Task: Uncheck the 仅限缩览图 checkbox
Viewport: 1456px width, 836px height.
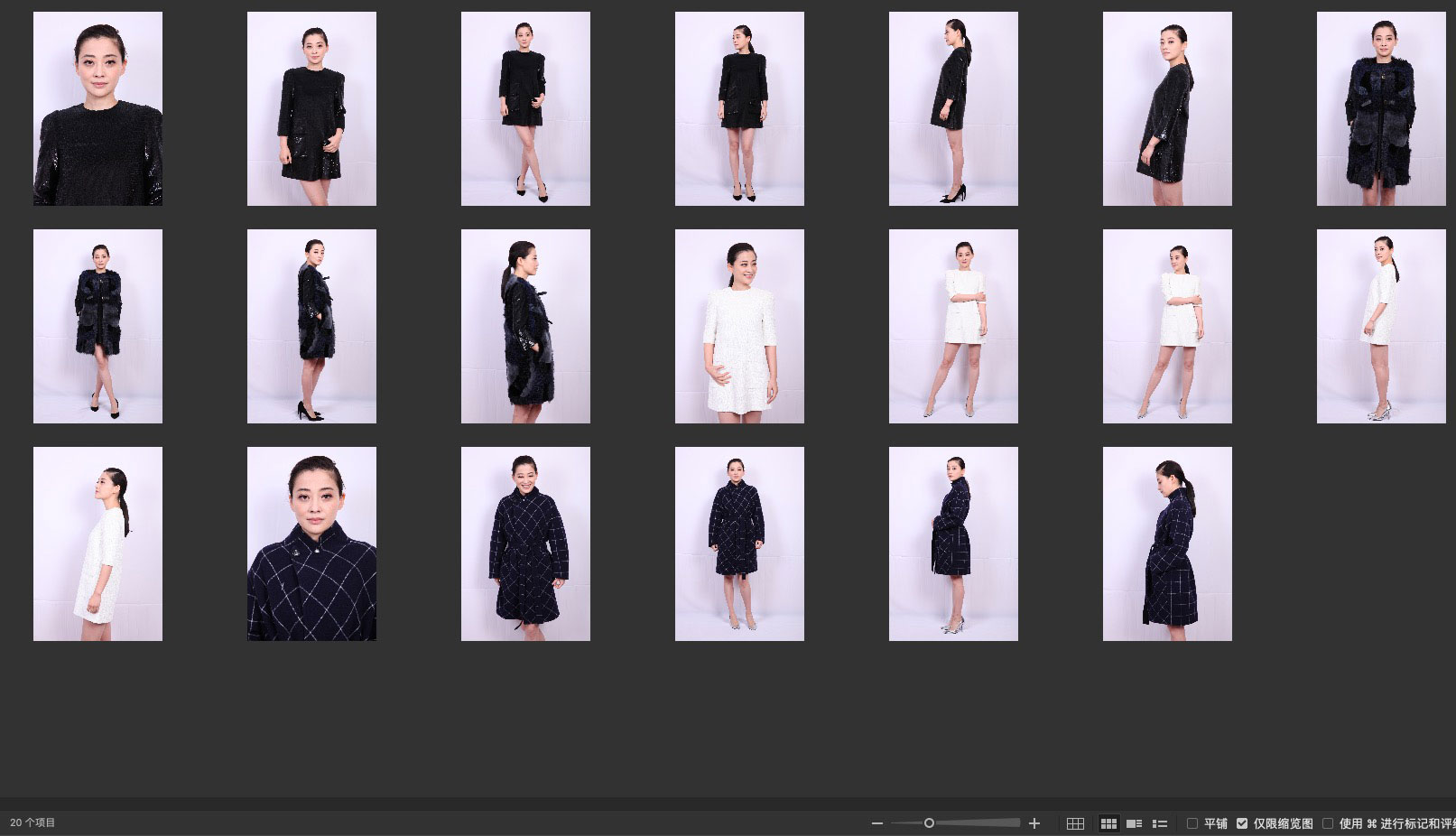Action: tap(1242, 823)
